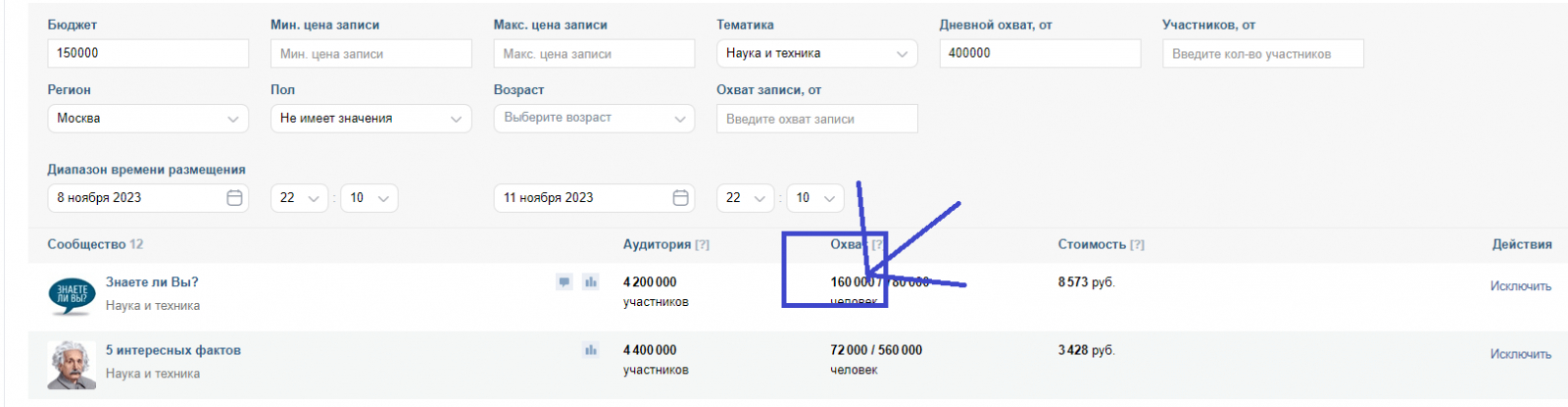Expand the Регион dropdown showing Москва

[x=147, y=119]
